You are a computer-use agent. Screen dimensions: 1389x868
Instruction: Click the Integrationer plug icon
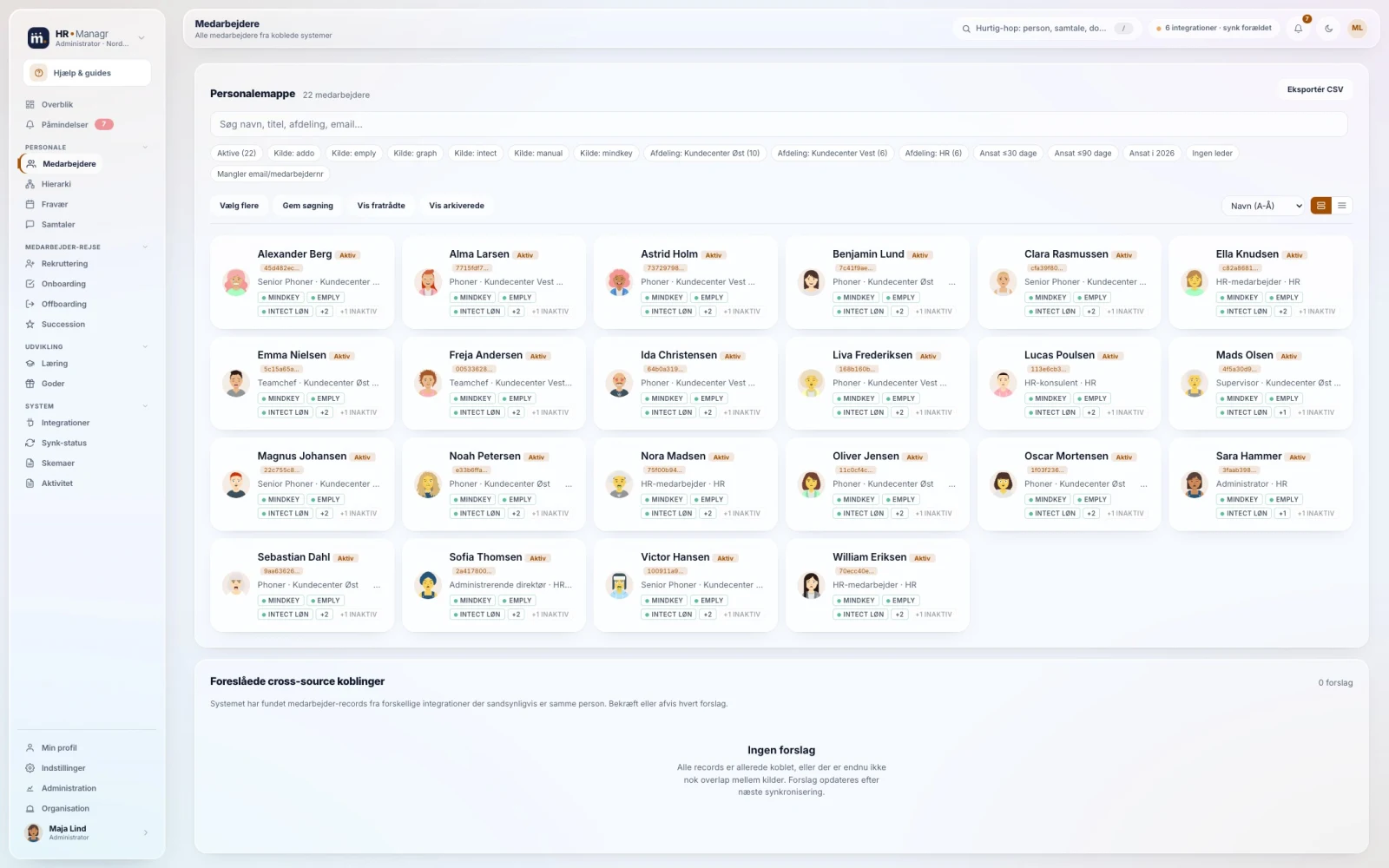[x=30, y=423]
